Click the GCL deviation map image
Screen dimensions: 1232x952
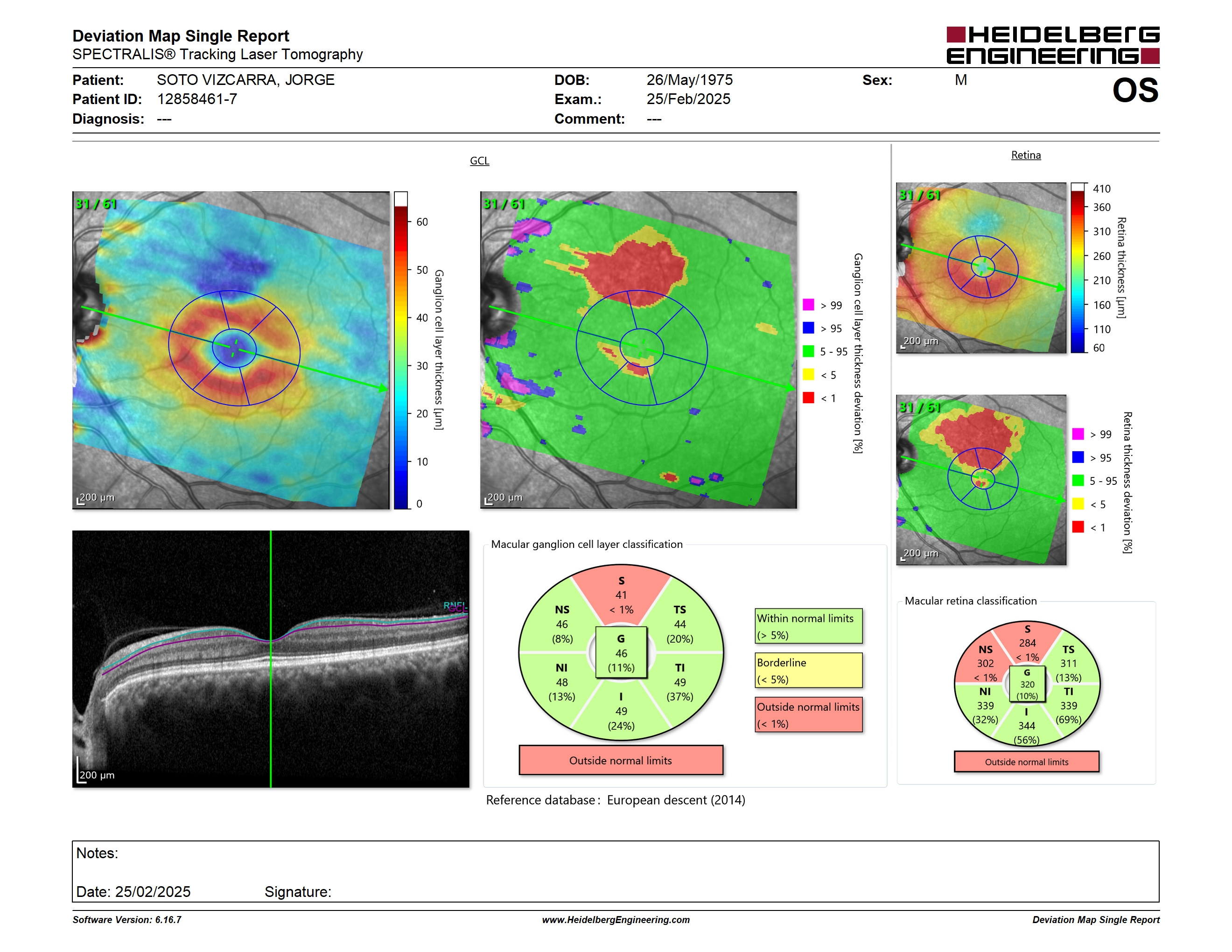(638, 350)
